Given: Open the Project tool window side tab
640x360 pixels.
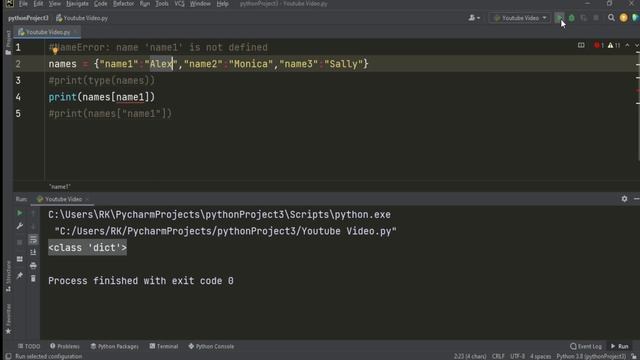Looking at the screenshot, I should coord(8,42).
